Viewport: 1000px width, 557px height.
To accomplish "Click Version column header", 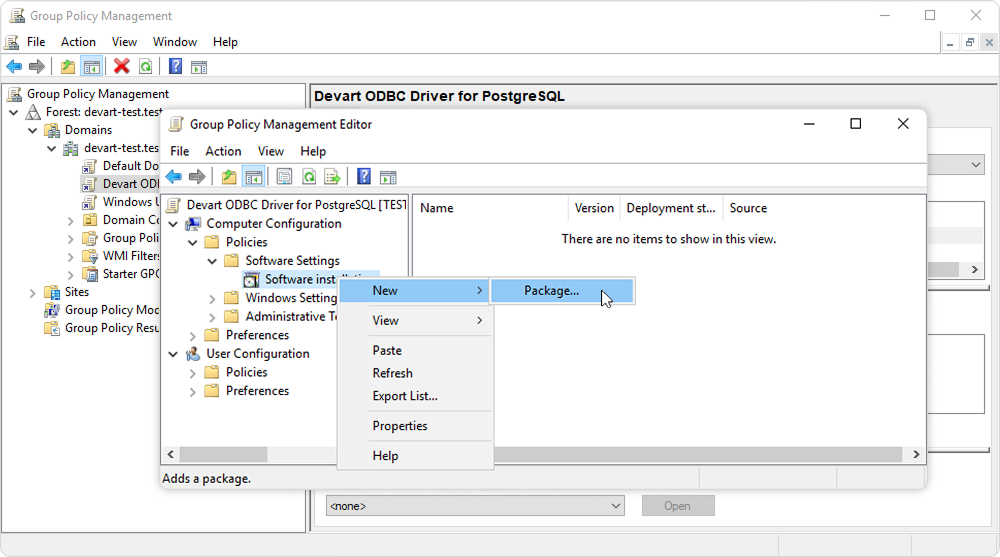I will click(x=594, y=209).
